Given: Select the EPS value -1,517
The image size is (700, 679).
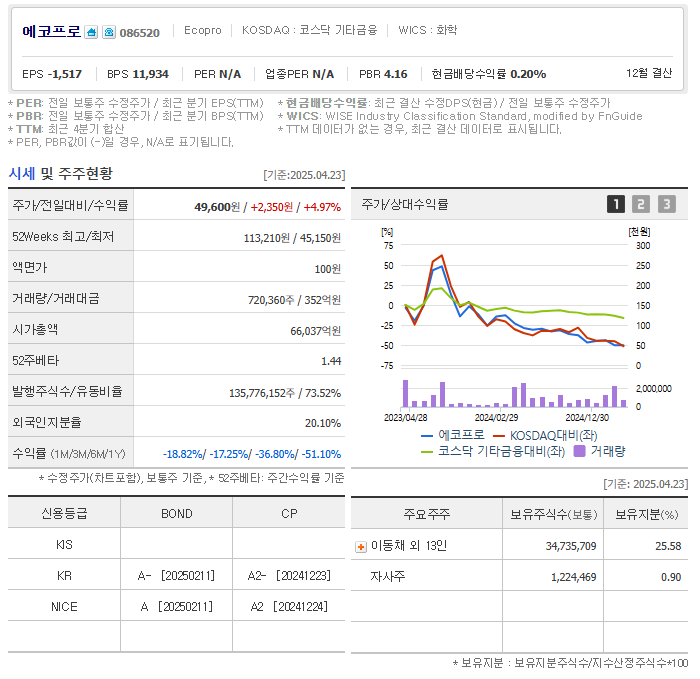Looking at the screenshot, I should (x=65, y=74).
